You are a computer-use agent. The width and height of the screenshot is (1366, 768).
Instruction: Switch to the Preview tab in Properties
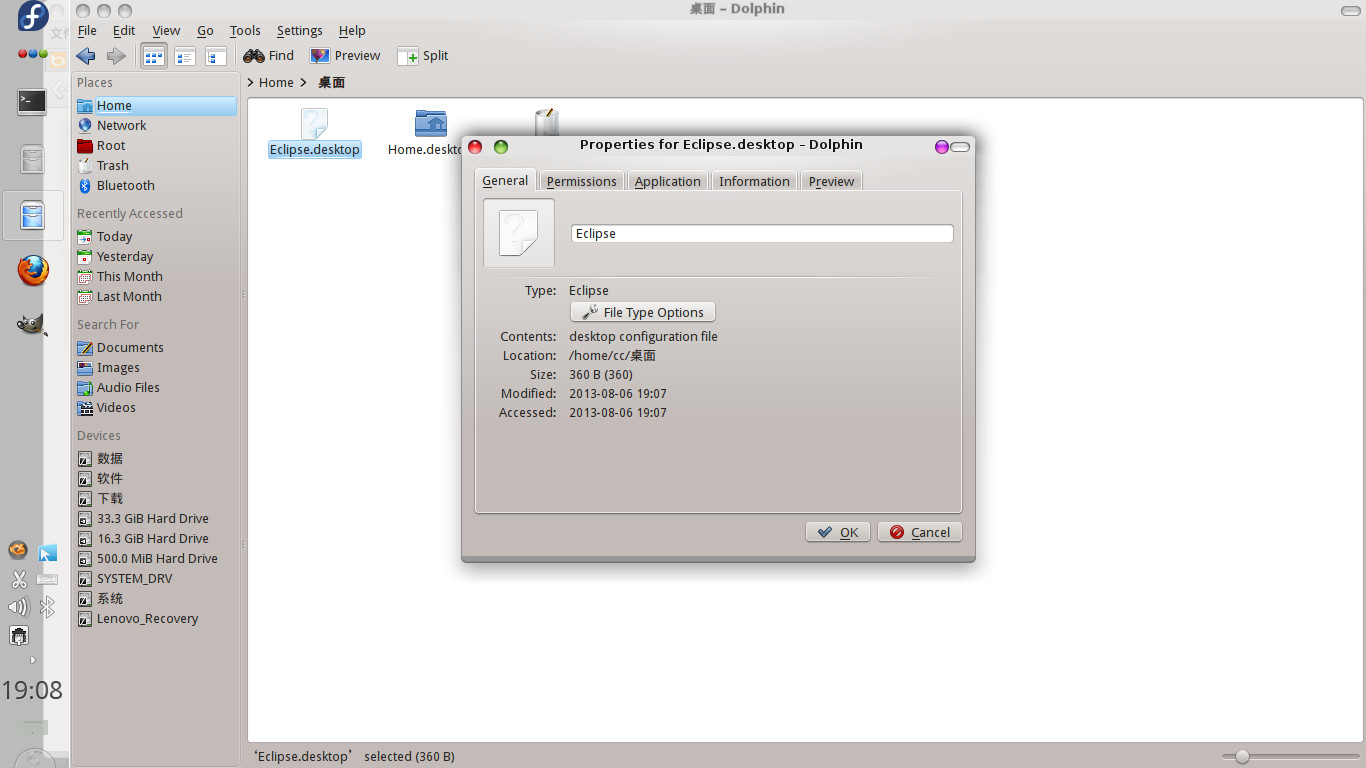pos(831,181)
